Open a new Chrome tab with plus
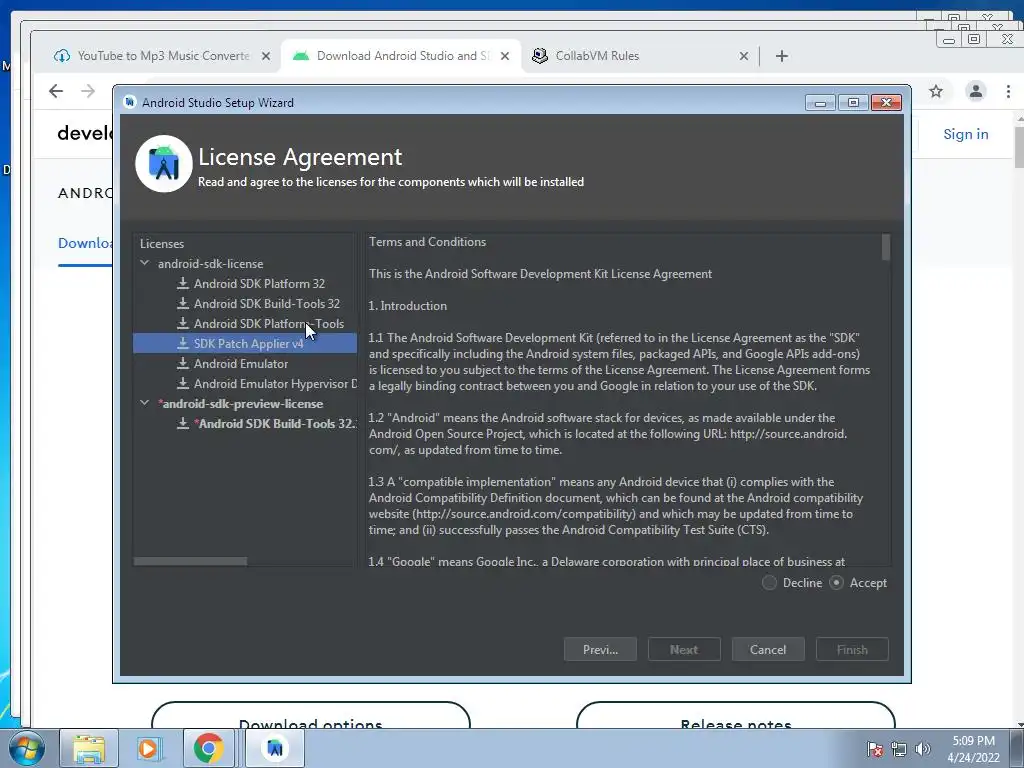This screenshot has width=1024, height=768. click(x=782, y=56)
